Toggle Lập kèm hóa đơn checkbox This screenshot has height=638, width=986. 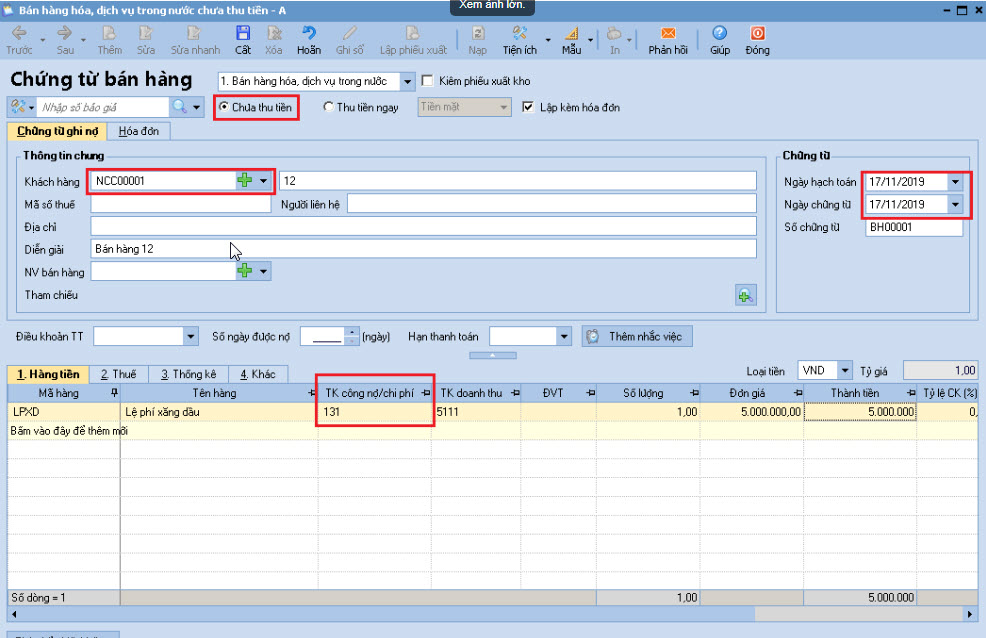[528, 107]
